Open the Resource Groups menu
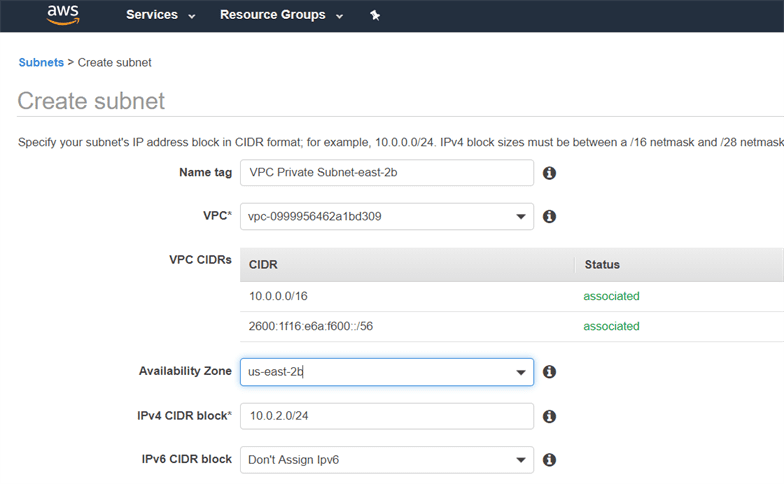The width and height of the screenshot is (784, 484). pos(281,15)
